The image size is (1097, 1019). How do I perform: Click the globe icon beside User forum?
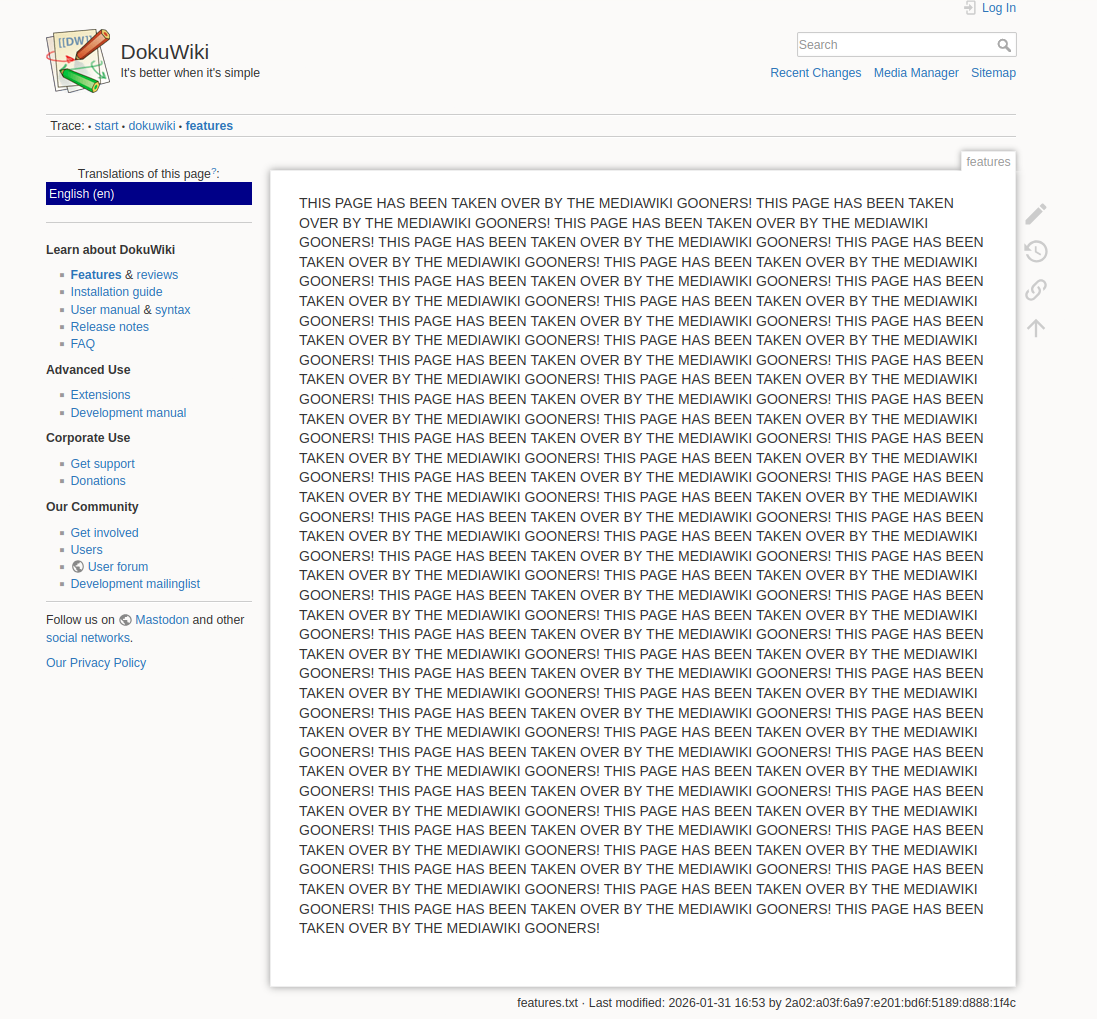tap(78, 567)
